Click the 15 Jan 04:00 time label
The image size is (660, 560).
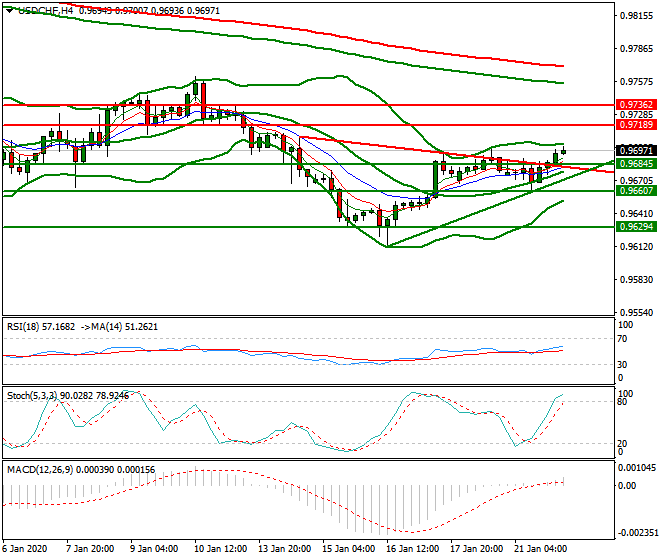349,549
